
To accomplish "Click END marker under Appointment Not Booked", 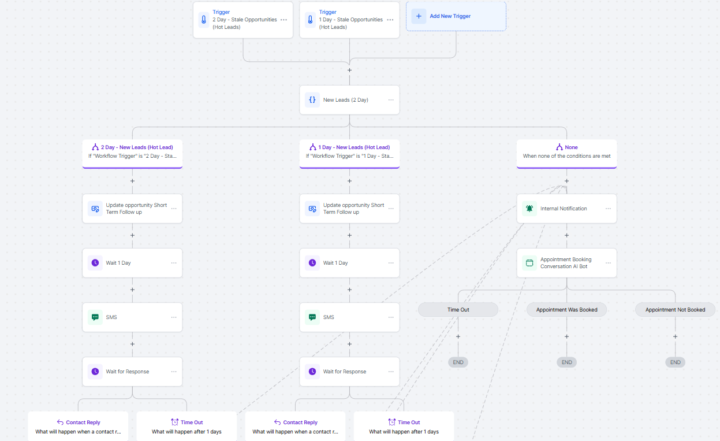I will pyautogui.click(x=675, y=362).
